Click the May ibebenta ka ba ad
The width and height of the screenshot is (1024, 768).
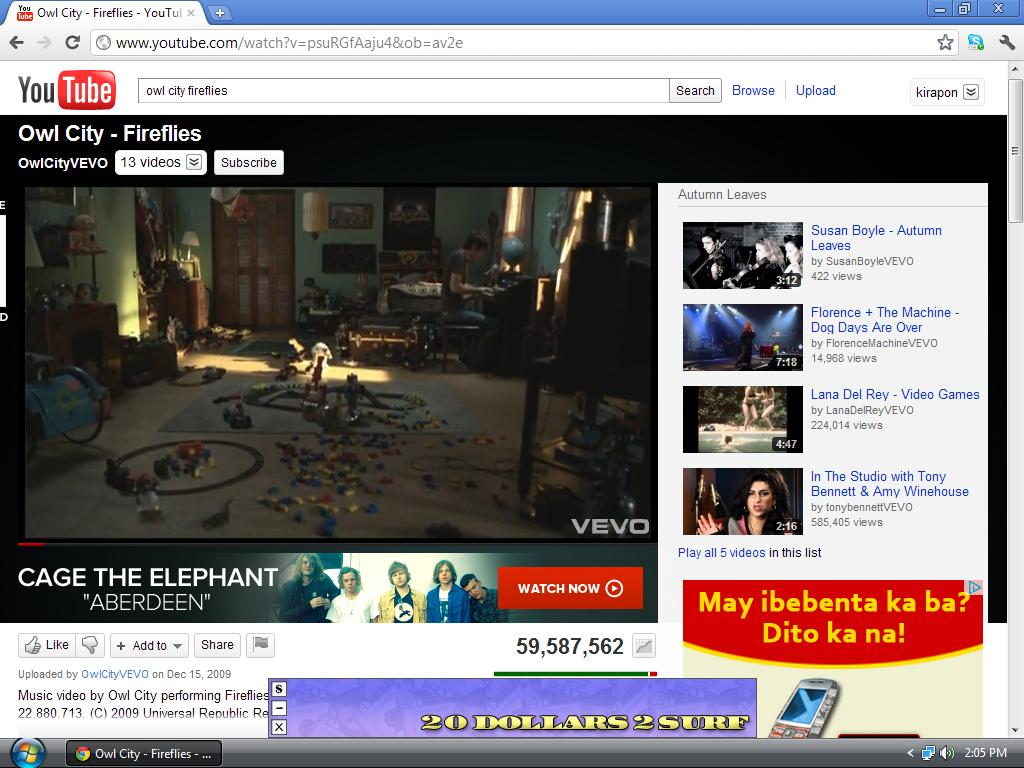pos(833,658)
